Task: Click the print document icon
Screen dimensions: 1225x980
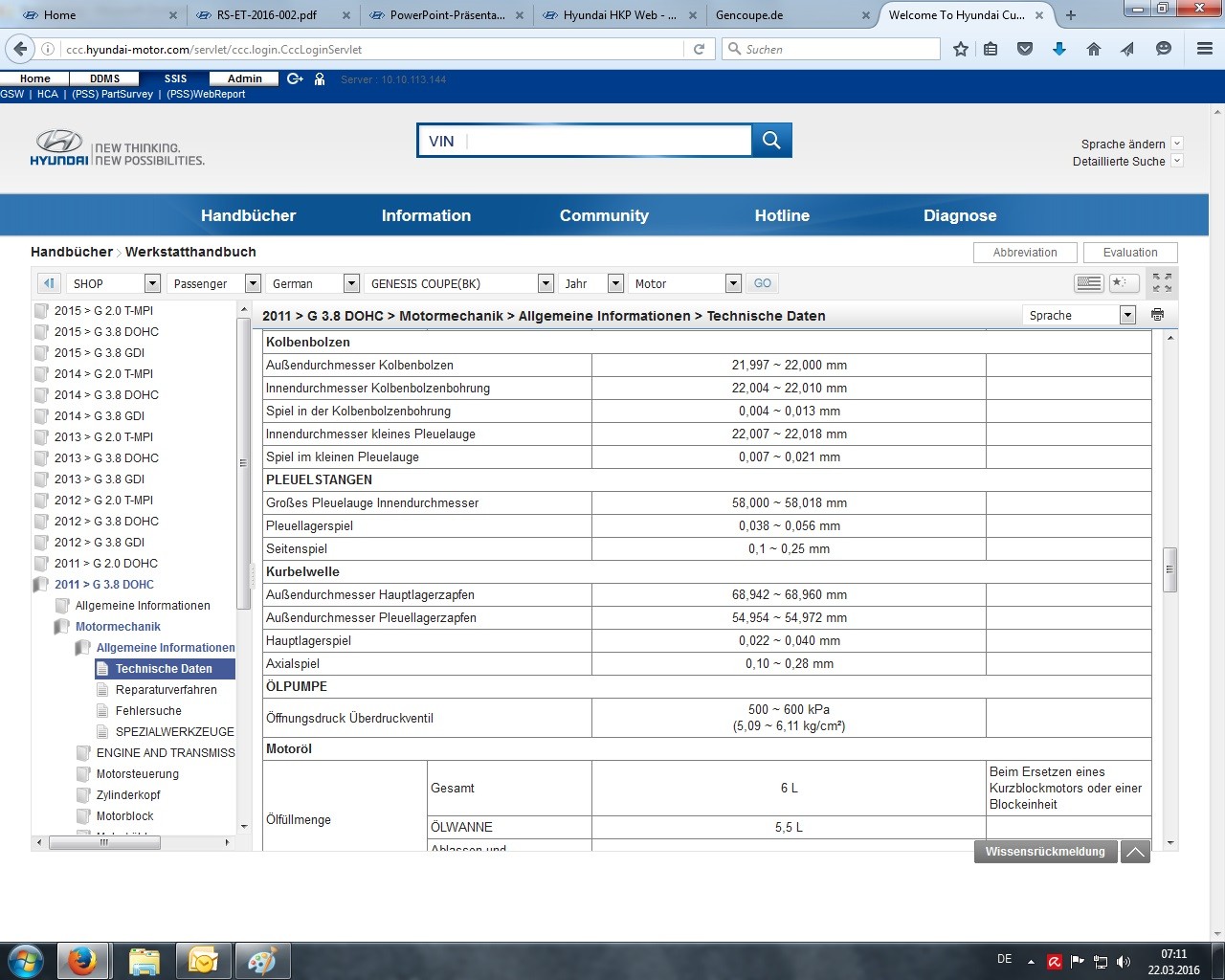Action: click(1157, 315)
